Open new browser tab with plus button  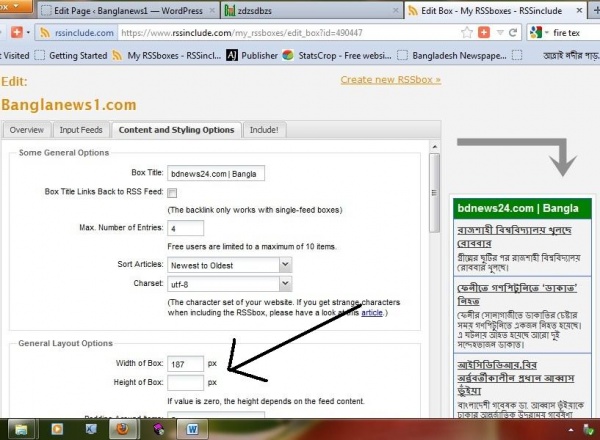pos(596,11)
